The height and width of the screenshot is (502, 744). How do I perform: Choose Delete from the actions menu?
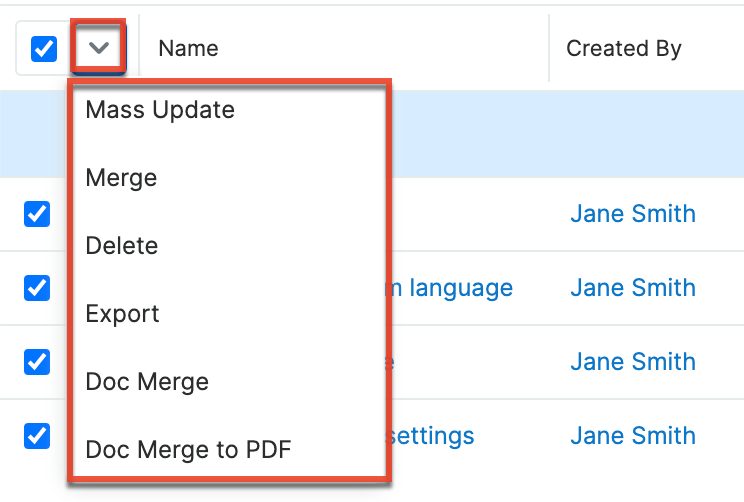coord(122,246)
